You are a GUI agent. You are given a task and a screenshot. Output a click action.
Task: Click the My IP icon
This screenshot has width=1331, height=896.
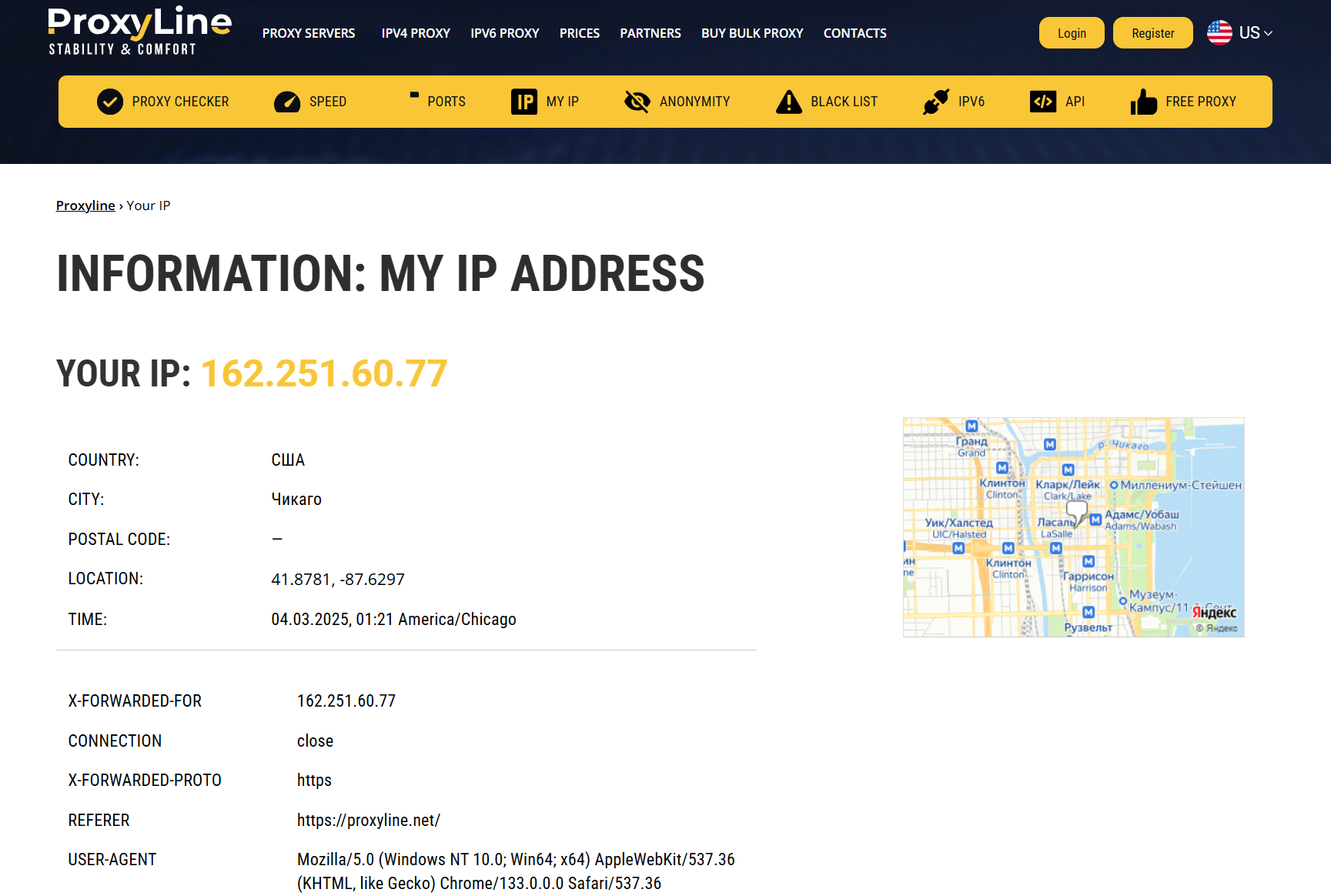pos(524,102)
